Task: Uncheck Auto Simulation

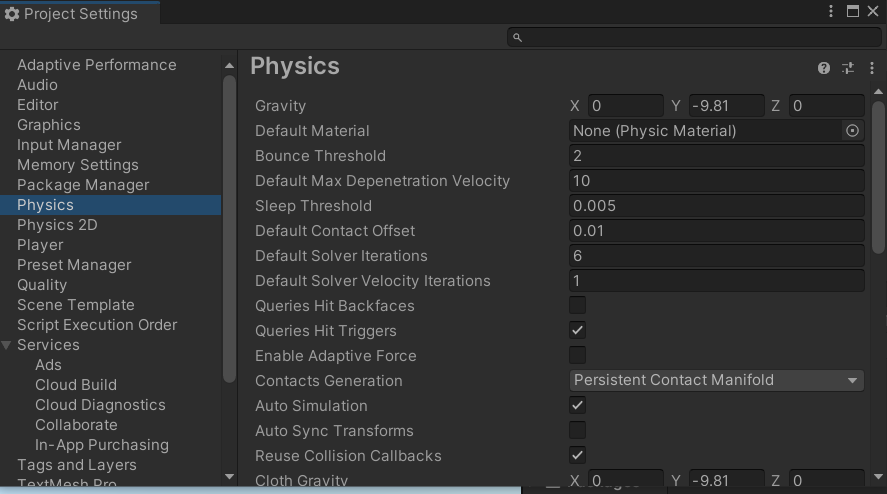Action: pyautogui.click(x=578, y=406)
